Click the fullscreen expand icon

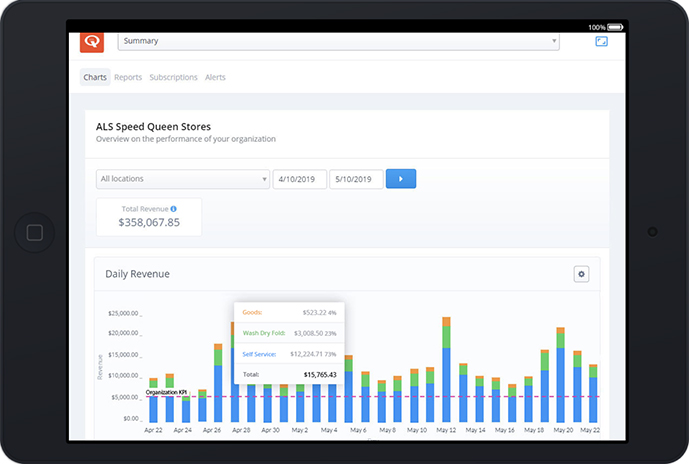601,41
